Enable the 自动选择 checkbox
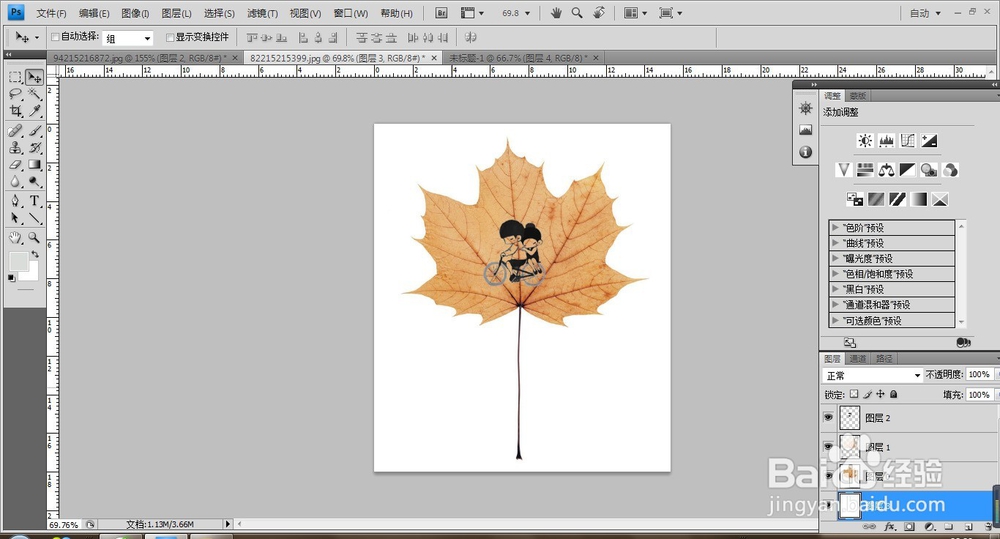 click(55, 37)
